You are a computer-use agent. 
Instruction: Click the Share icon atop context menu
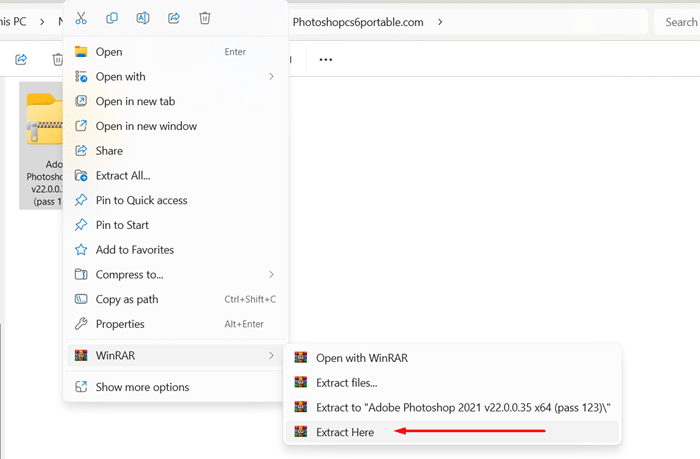pos(174,18)
